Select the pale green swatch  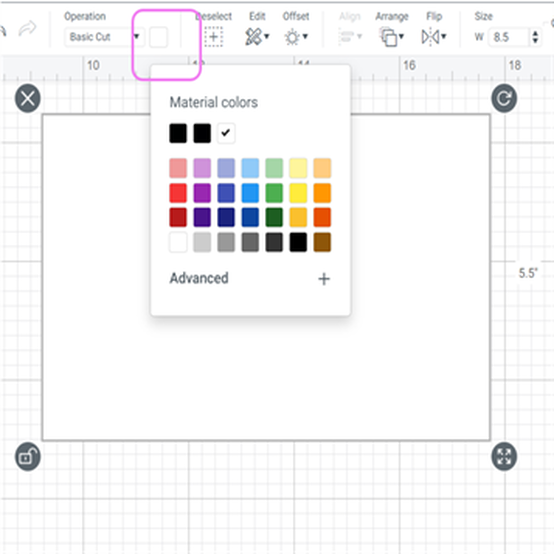274,168
